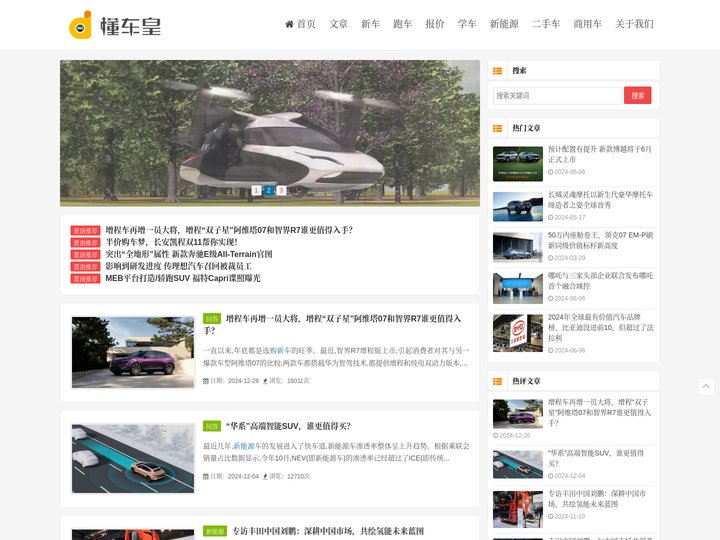Screen dimensions: 720x540
Task: Click the flying car banner image
Action: (270, 133)
